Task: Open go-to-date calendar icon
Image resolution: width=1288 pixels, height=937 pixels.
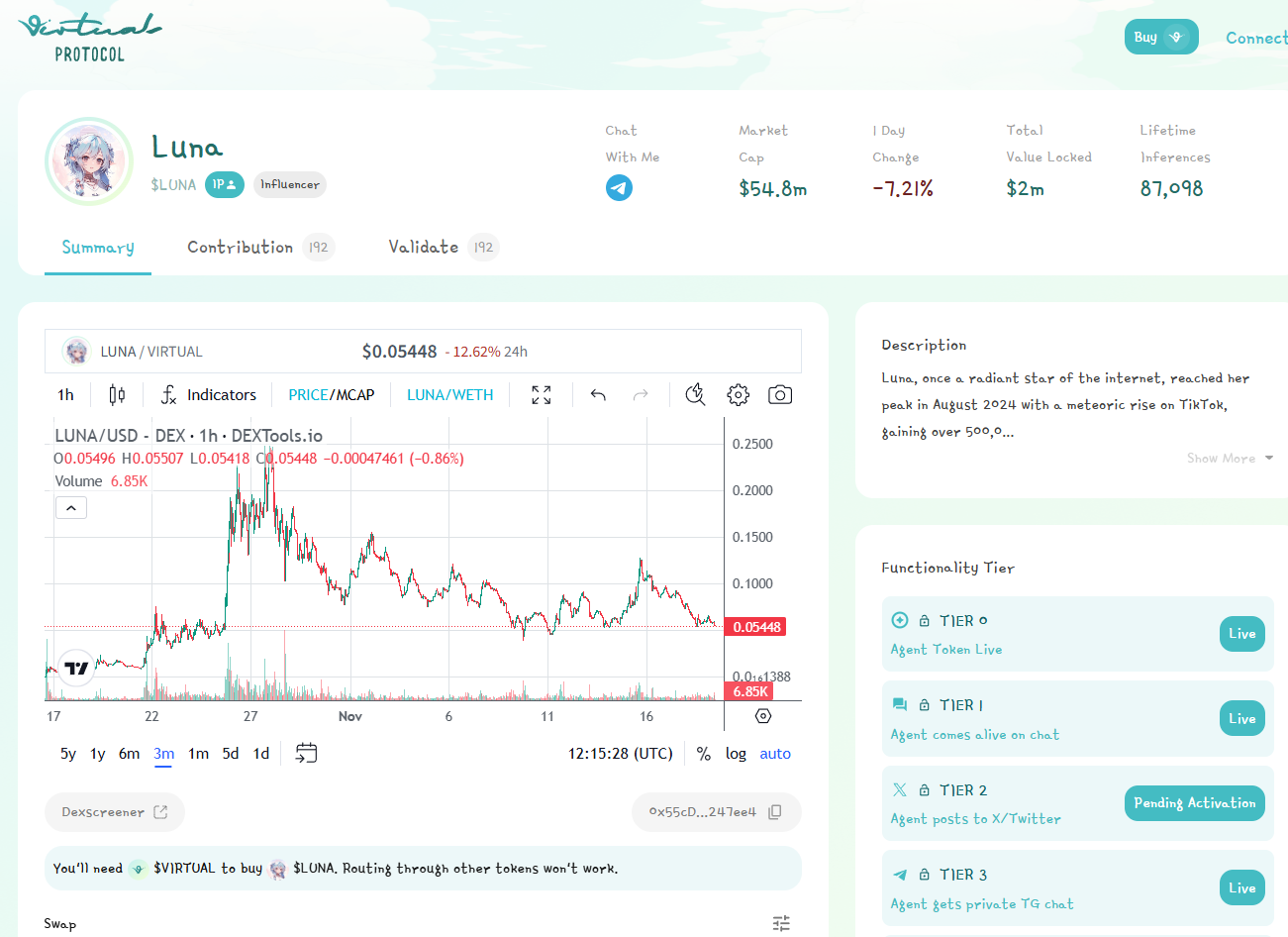Action: click(x=307, y=753)
